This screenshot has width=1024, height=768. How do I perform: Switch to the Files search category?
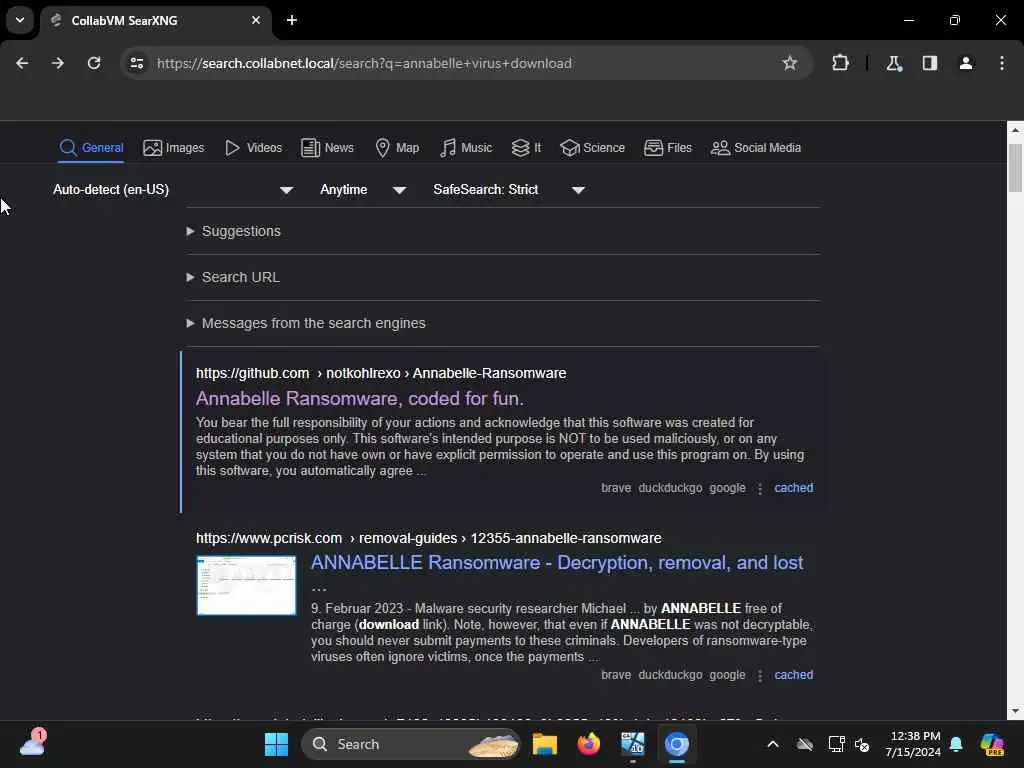(x=667, y=148)
